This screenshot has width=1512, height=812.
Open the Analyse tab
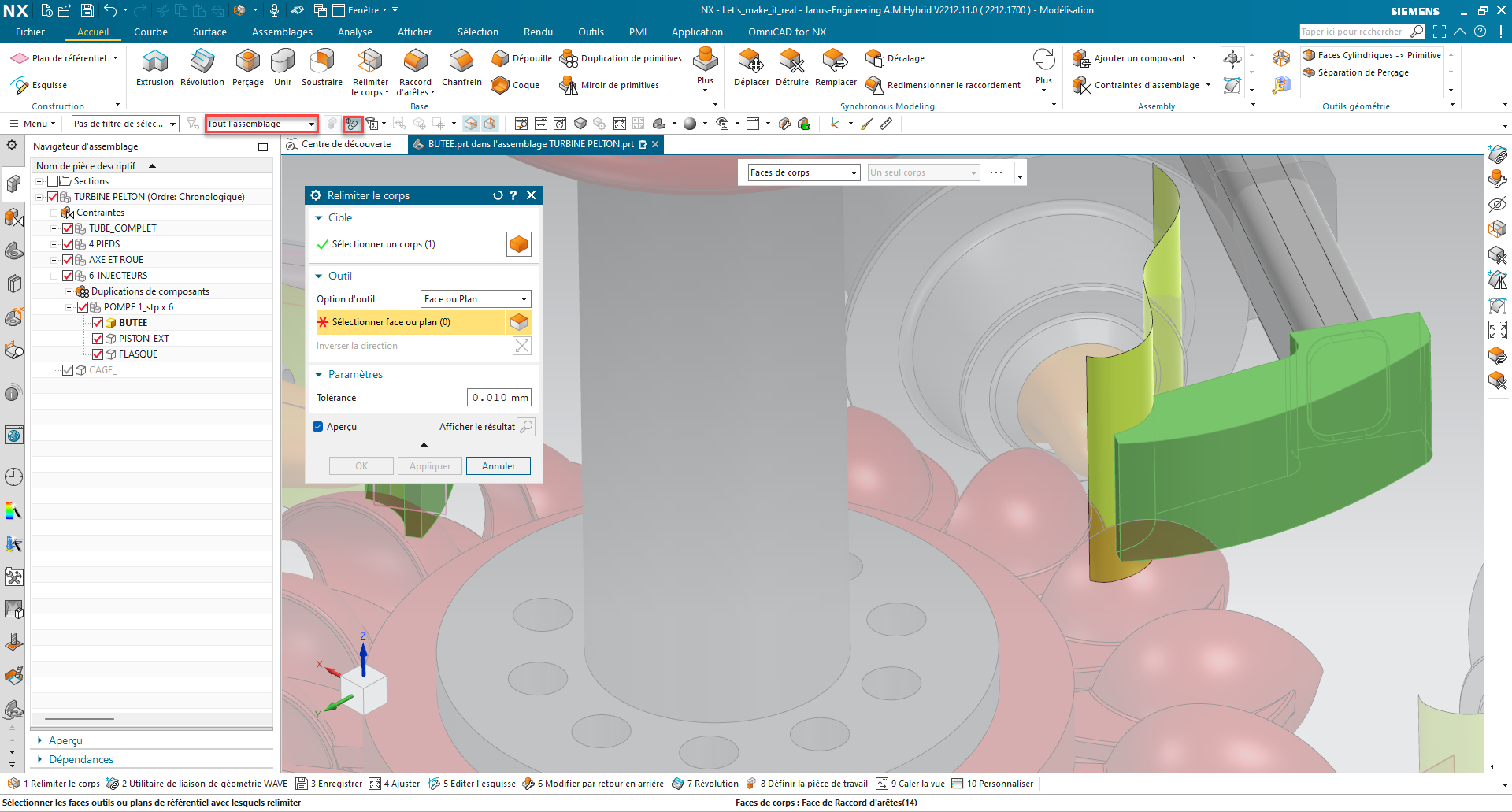point(355,32)
